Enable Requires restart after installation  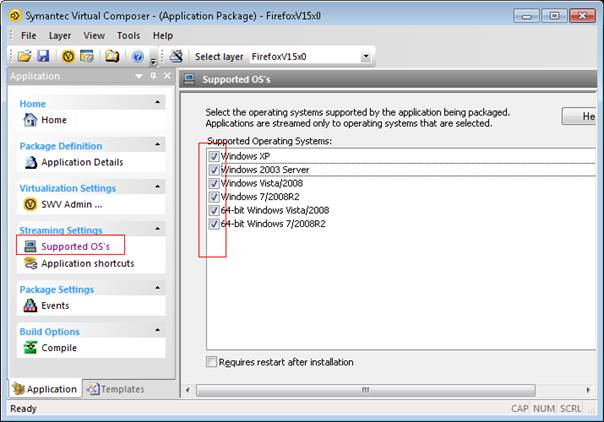point(211,362)
